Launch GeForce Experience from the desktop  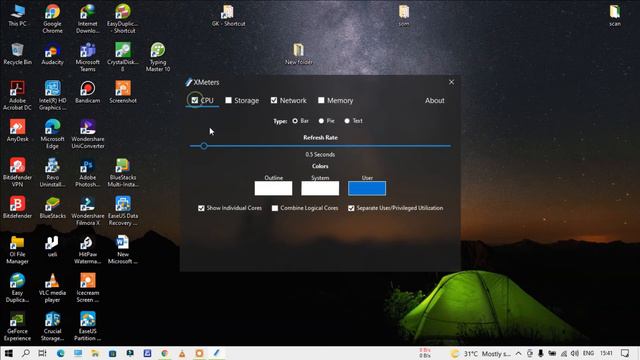[17, 326]
